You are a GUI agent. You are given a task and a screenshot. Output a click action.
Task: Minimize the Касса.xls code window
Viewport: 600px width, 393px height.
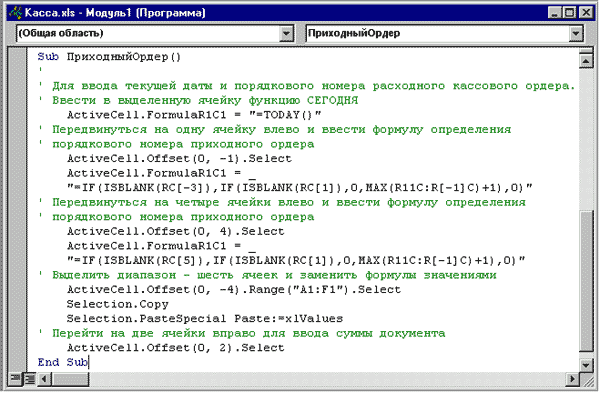(x=555, y=13)
